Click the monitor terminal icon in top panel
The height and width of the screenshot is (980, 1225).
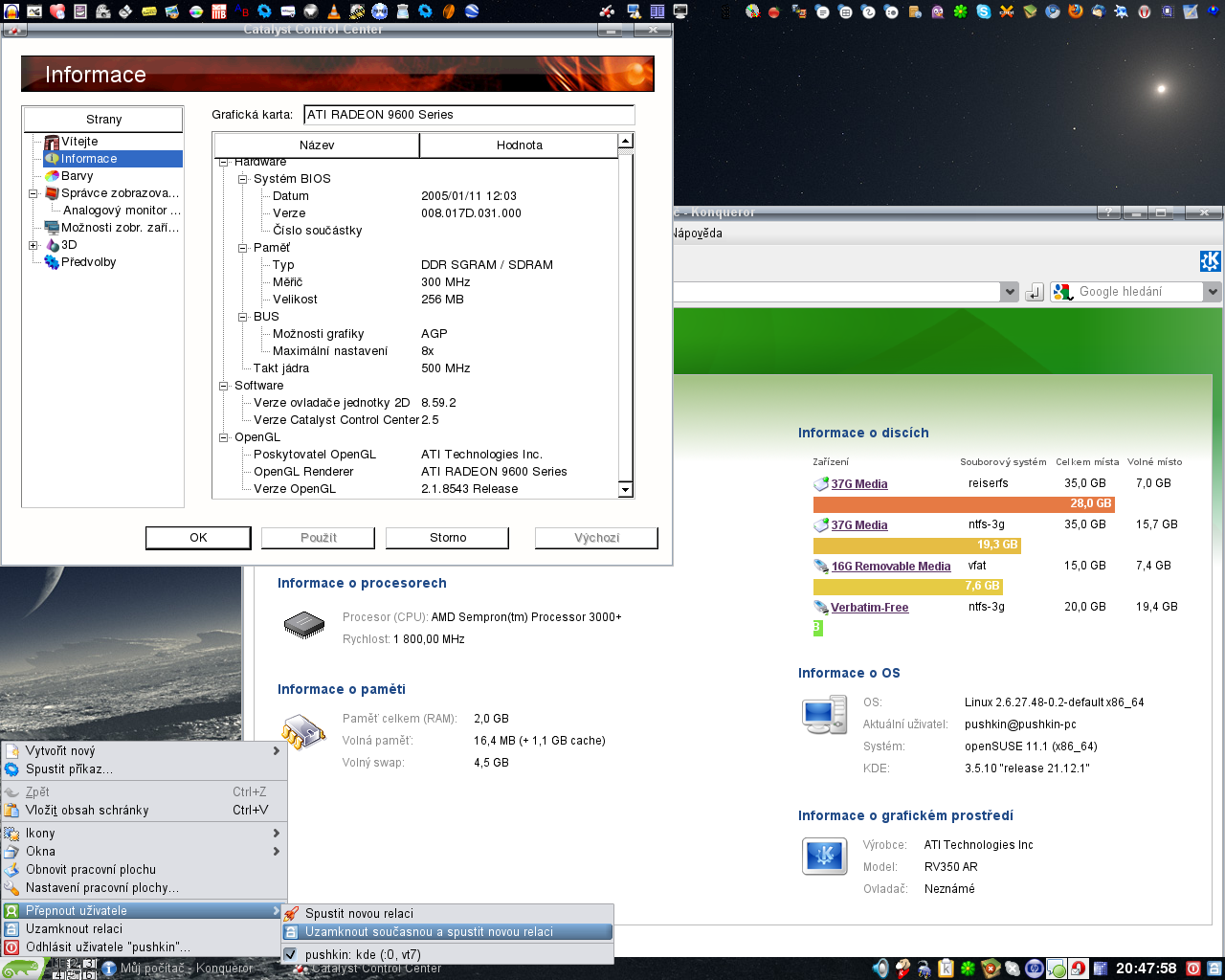(x=680, y=11)
